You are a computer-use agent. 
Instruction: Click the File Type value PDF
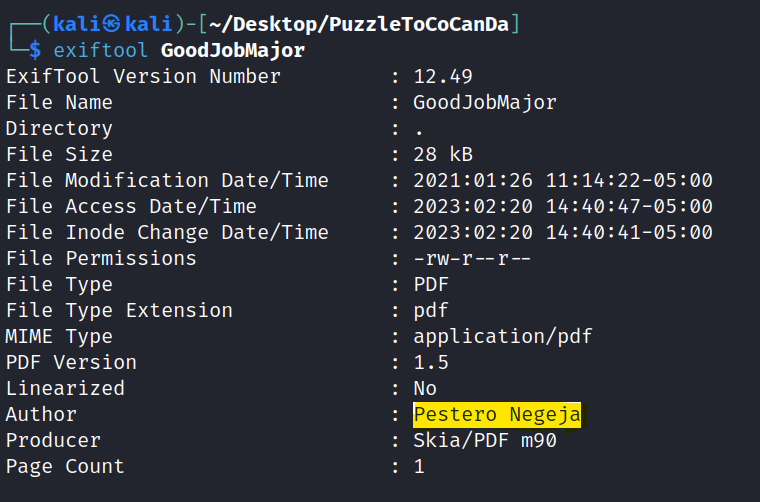(431, 284)
